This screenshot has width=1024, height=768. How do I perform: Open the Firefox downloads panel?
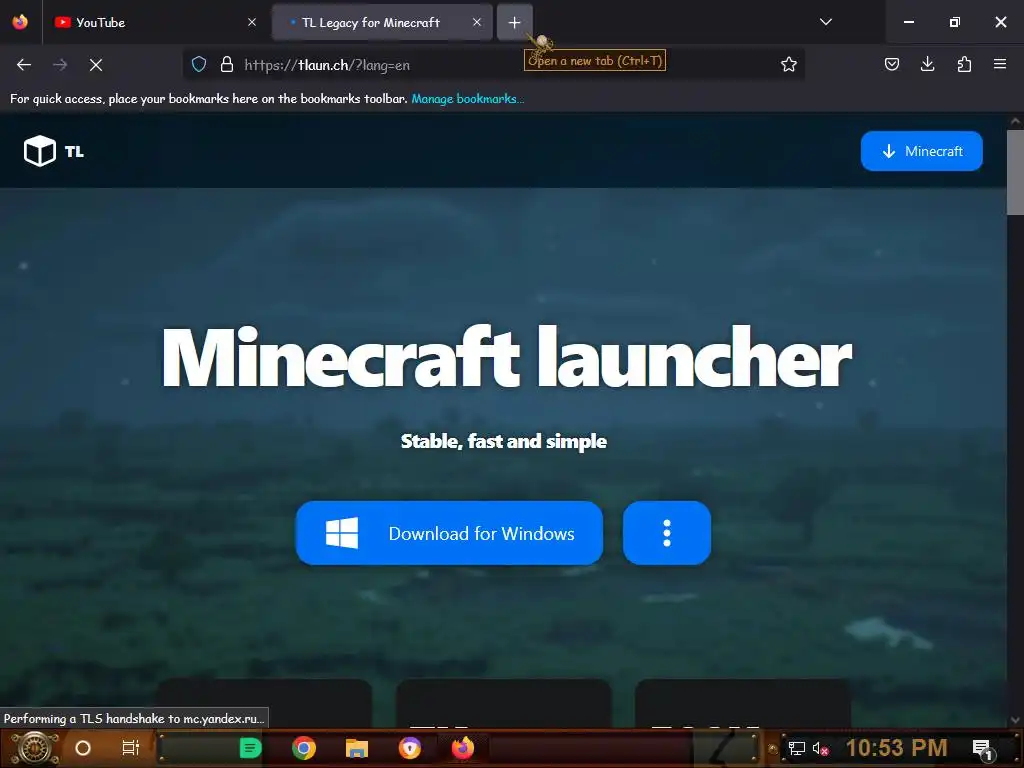[927, 64]
